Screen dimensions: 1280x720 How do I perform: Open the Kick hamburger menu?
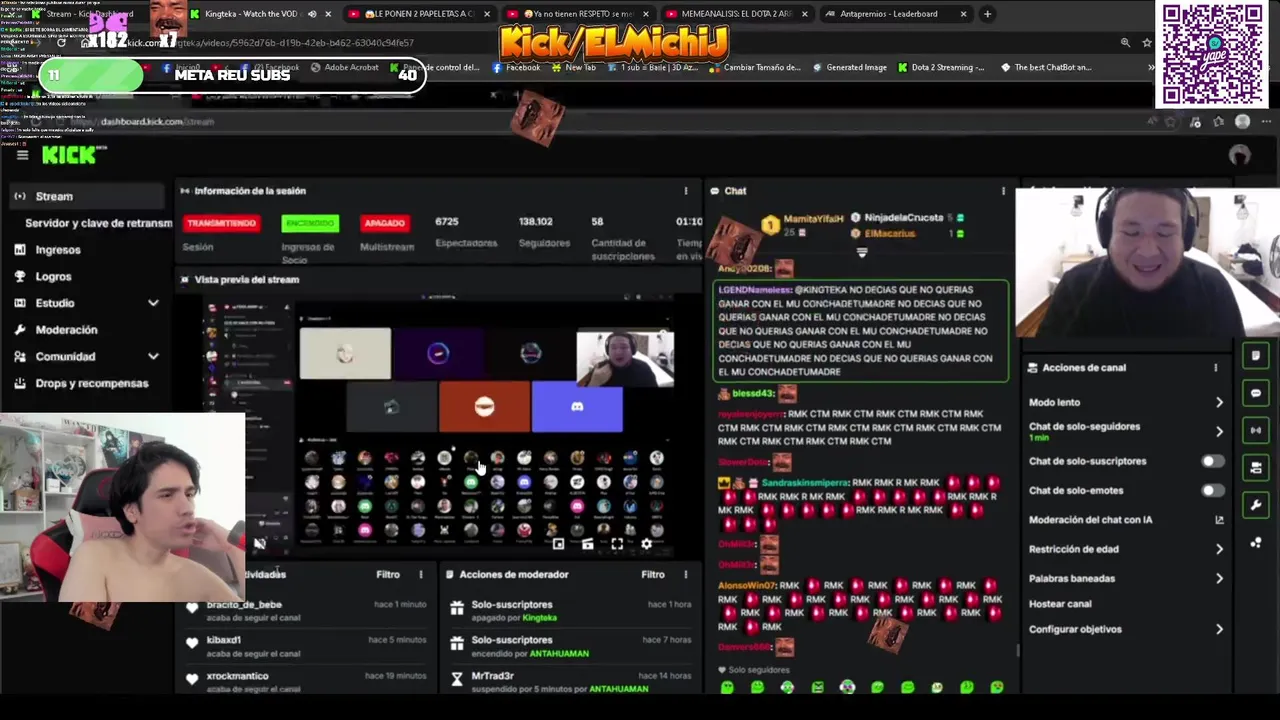click(22, 155)
